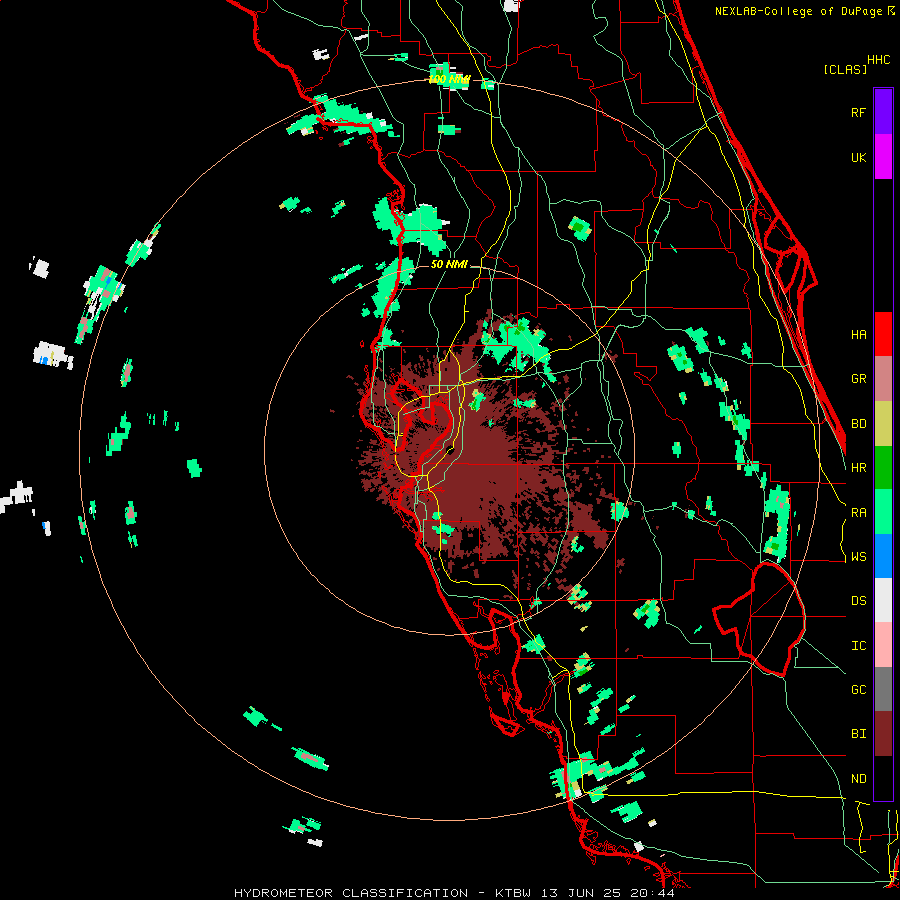Click the RF purple legend swatch
Viewport: 900px width, 900px height.
point(883,112)
